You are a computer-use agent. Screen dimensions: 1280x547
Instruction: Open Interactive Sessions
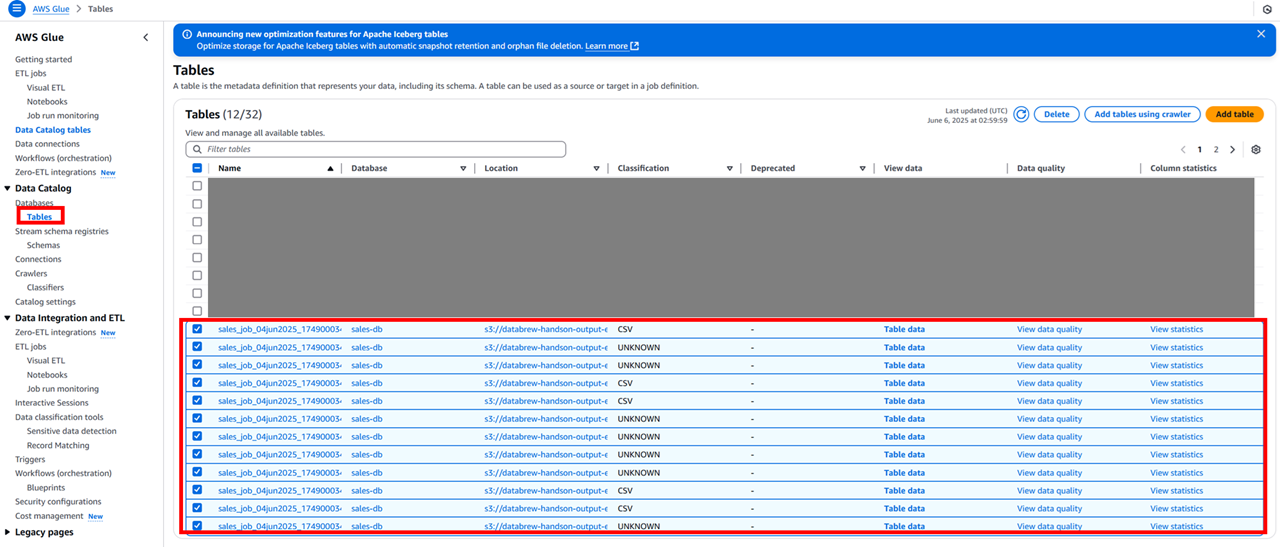point(52,403)
